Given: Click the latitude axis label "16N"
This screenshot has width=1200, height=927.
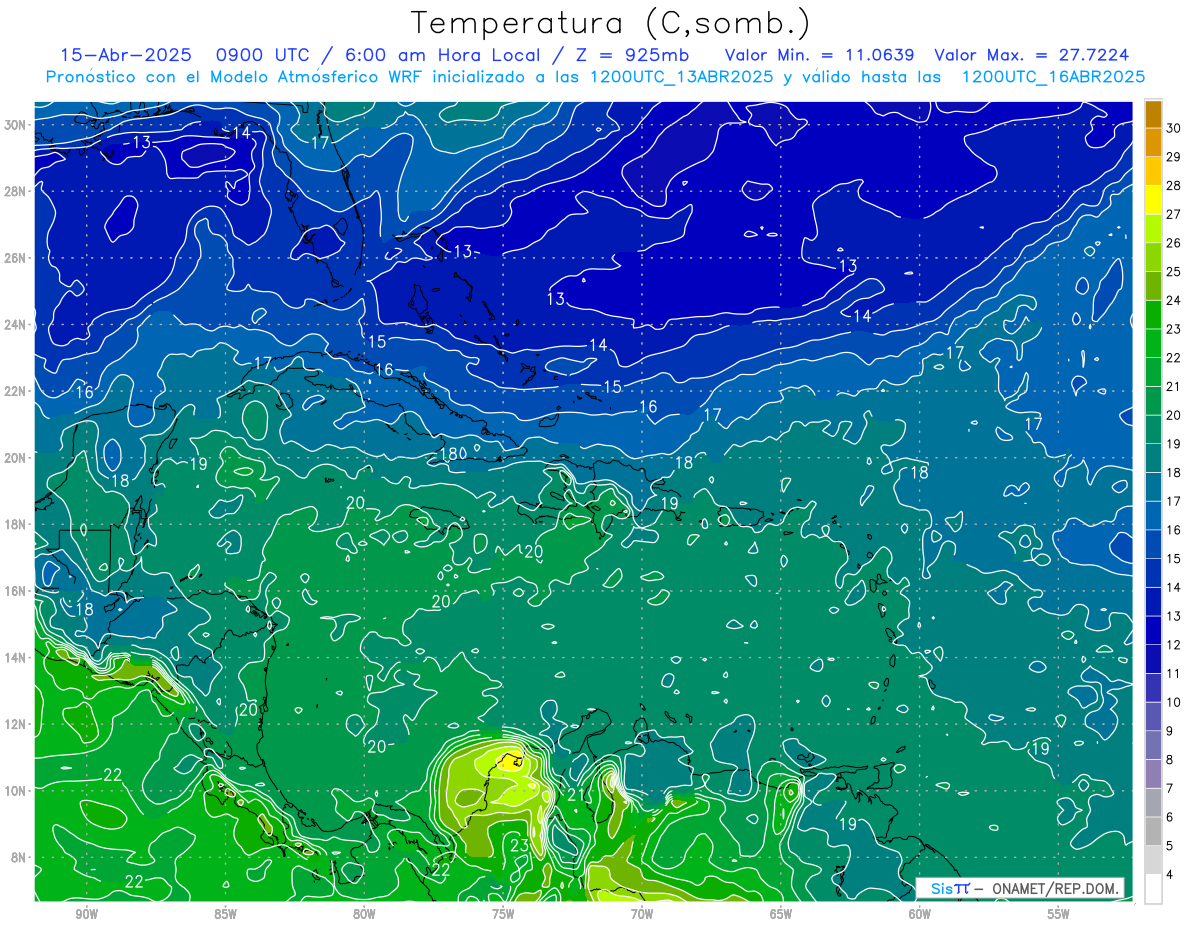Looking at the screenshot, I should point(15,591).
